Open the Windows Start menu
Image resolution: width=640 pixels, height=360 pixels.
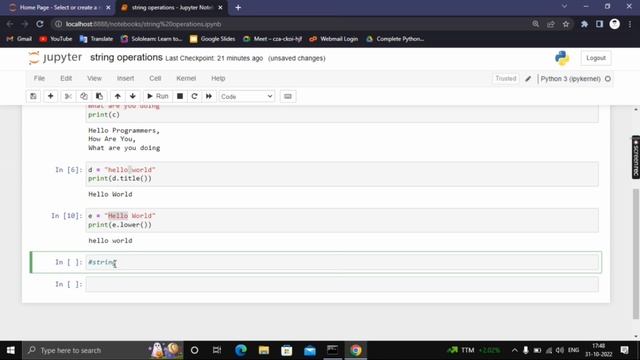(11, 350)
